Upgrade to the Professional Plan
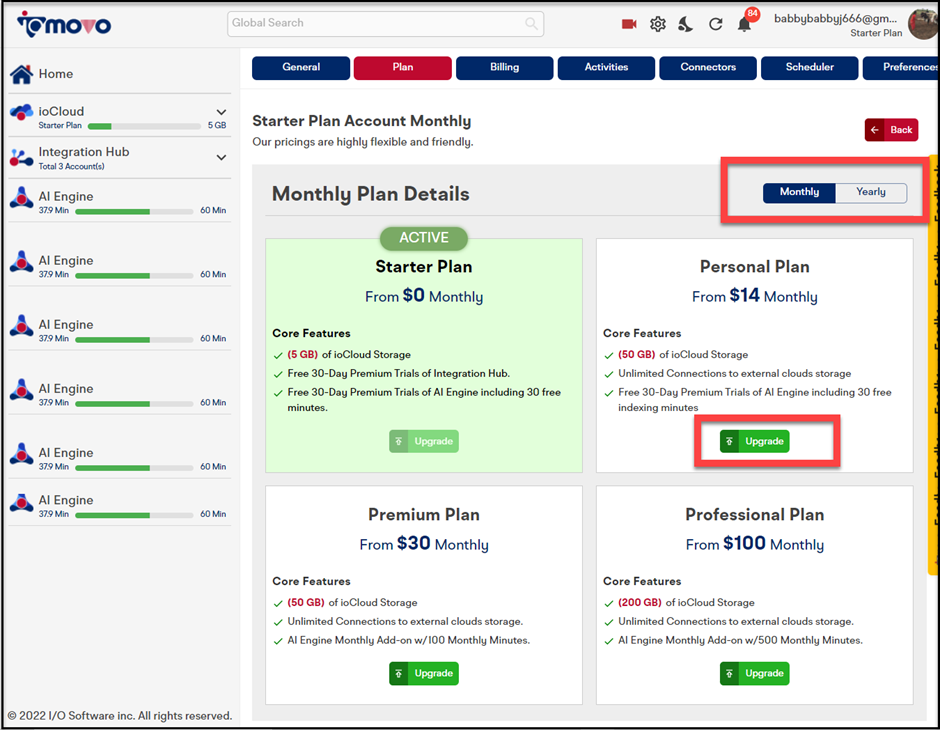Image resolution: width=940 pixels, height=730 pixels. pos(755,674)
